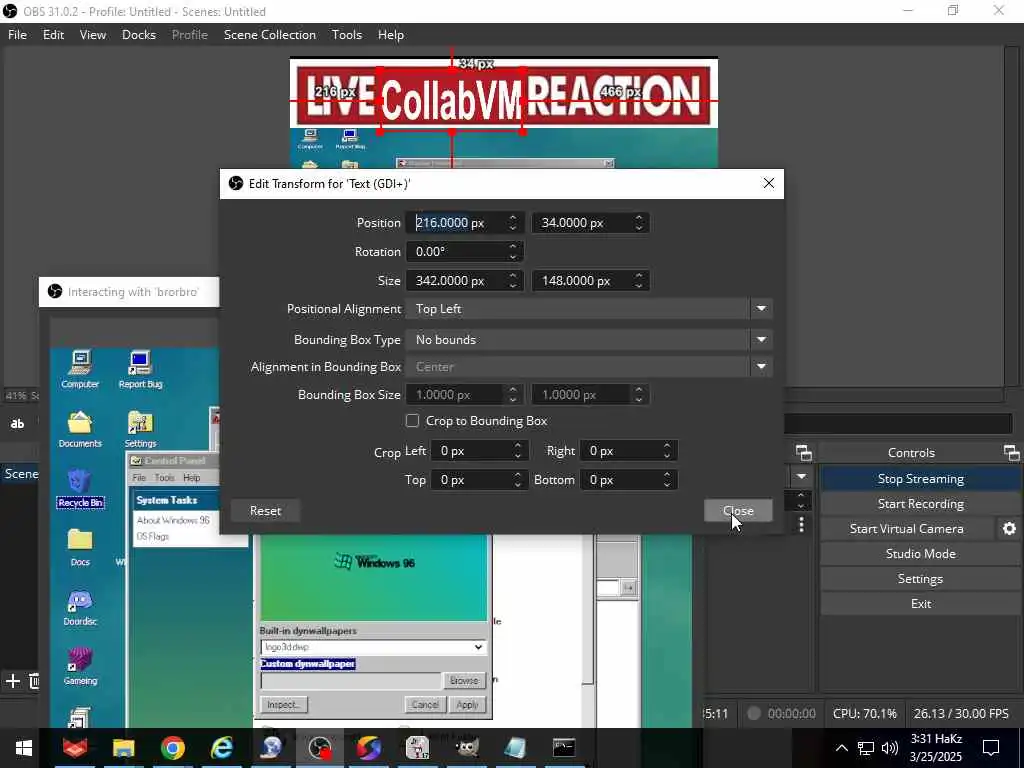
Task: Open notification center icon
Action: pyautogui.click(x=991, y=748)
